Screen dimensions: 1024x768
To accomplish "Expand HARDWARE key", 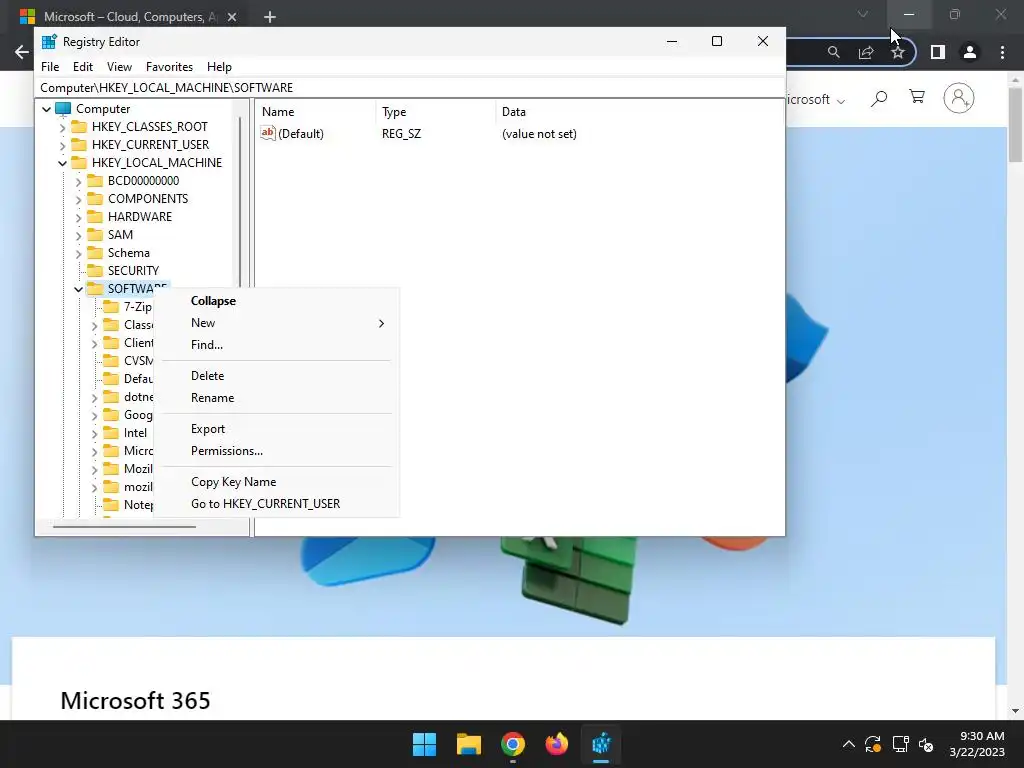I will tap(78, 217).
